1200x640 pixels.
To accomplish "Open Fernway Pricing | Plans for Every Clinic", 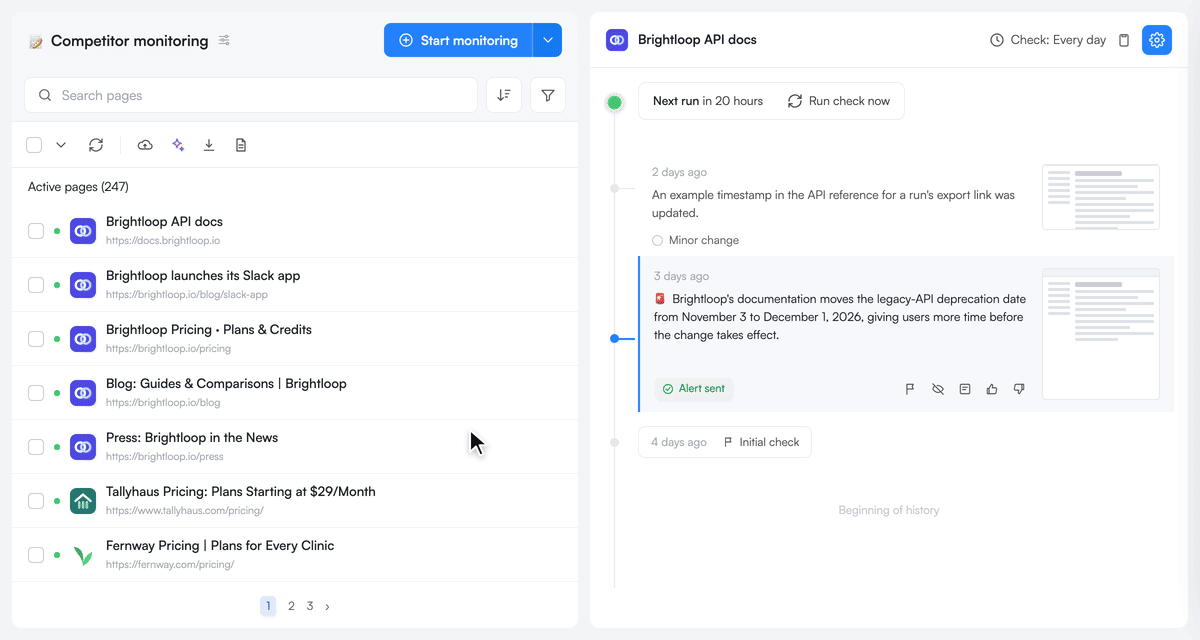I will (220, 546).
